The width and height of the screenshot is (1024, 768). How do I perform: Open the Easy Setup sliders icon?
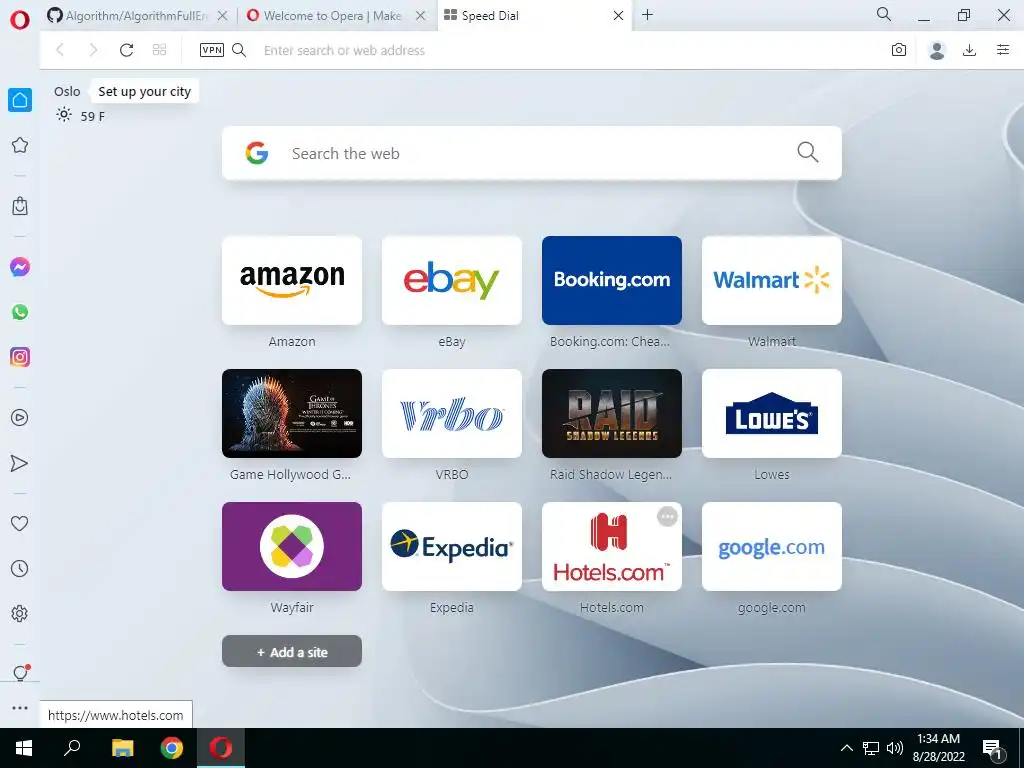click(x=1003, y=50)
